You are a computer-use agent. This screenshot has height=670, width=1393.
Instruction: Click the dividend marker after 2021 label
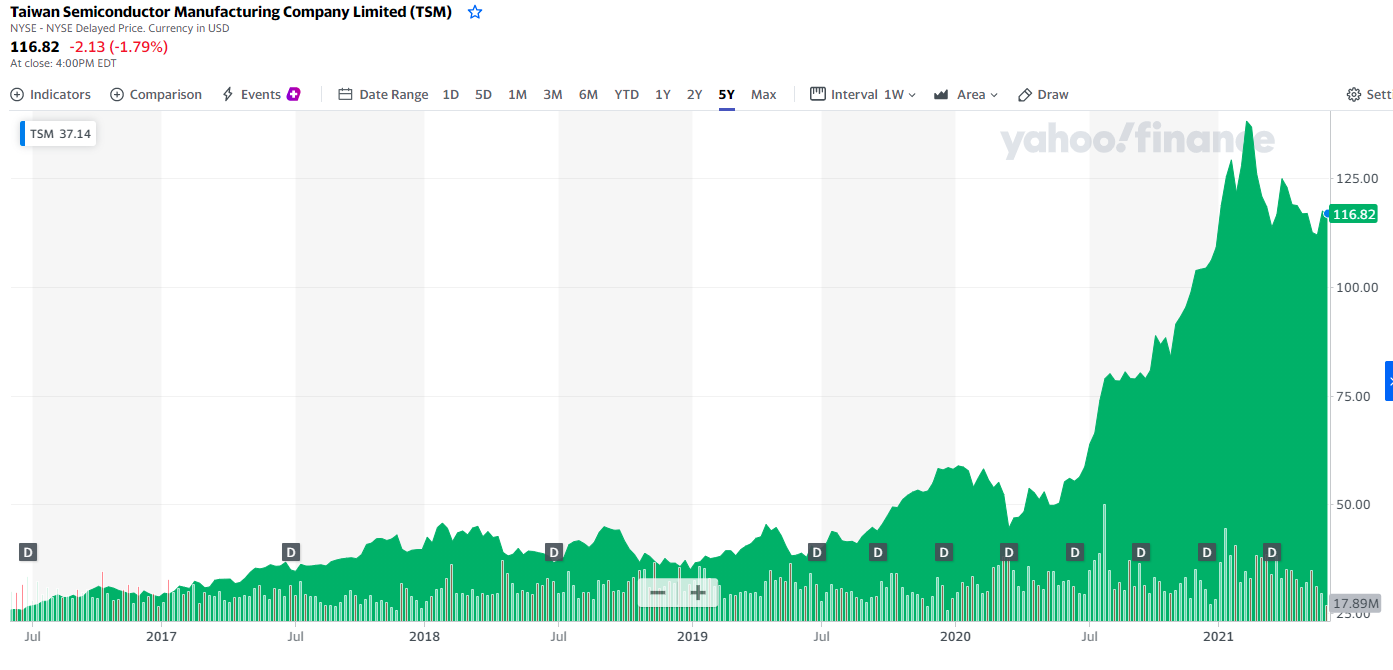(1272, 552)
